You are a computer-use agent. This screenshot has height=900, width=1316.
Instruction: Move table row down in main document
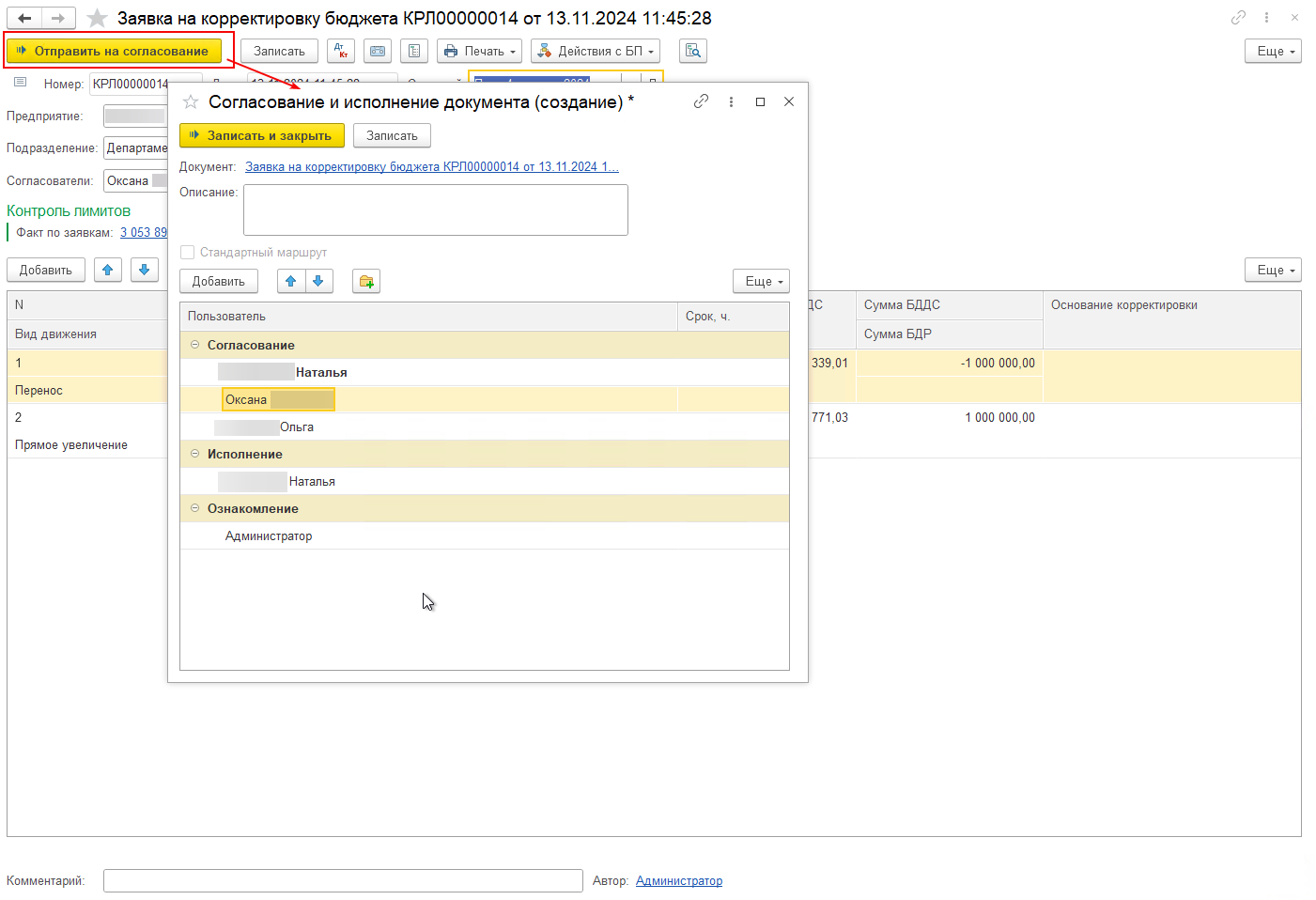pyautogui.click(x=144, y=270)
